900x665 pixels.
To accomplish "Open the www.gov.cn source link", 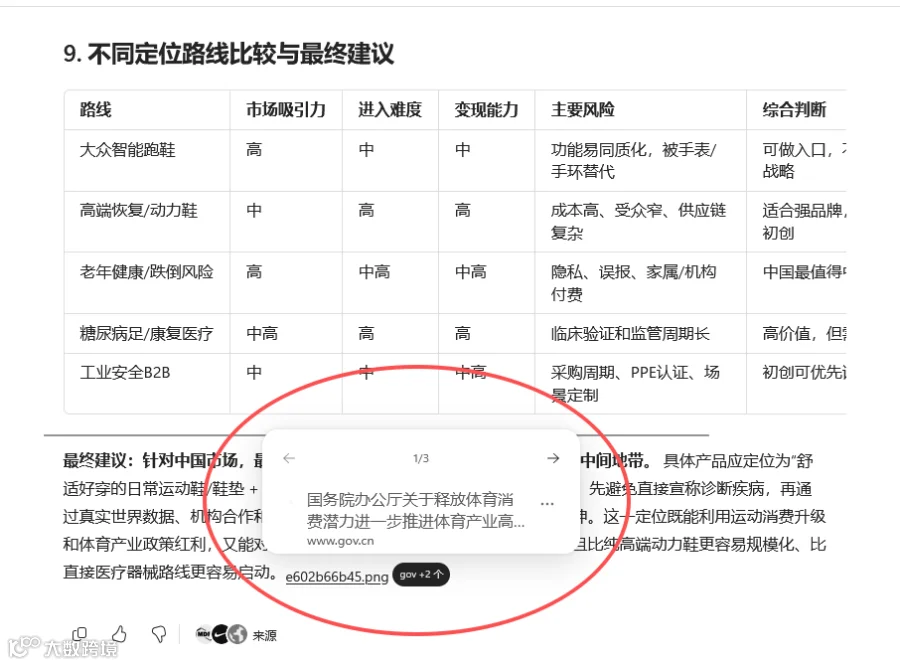I will (x=340, y=541).
